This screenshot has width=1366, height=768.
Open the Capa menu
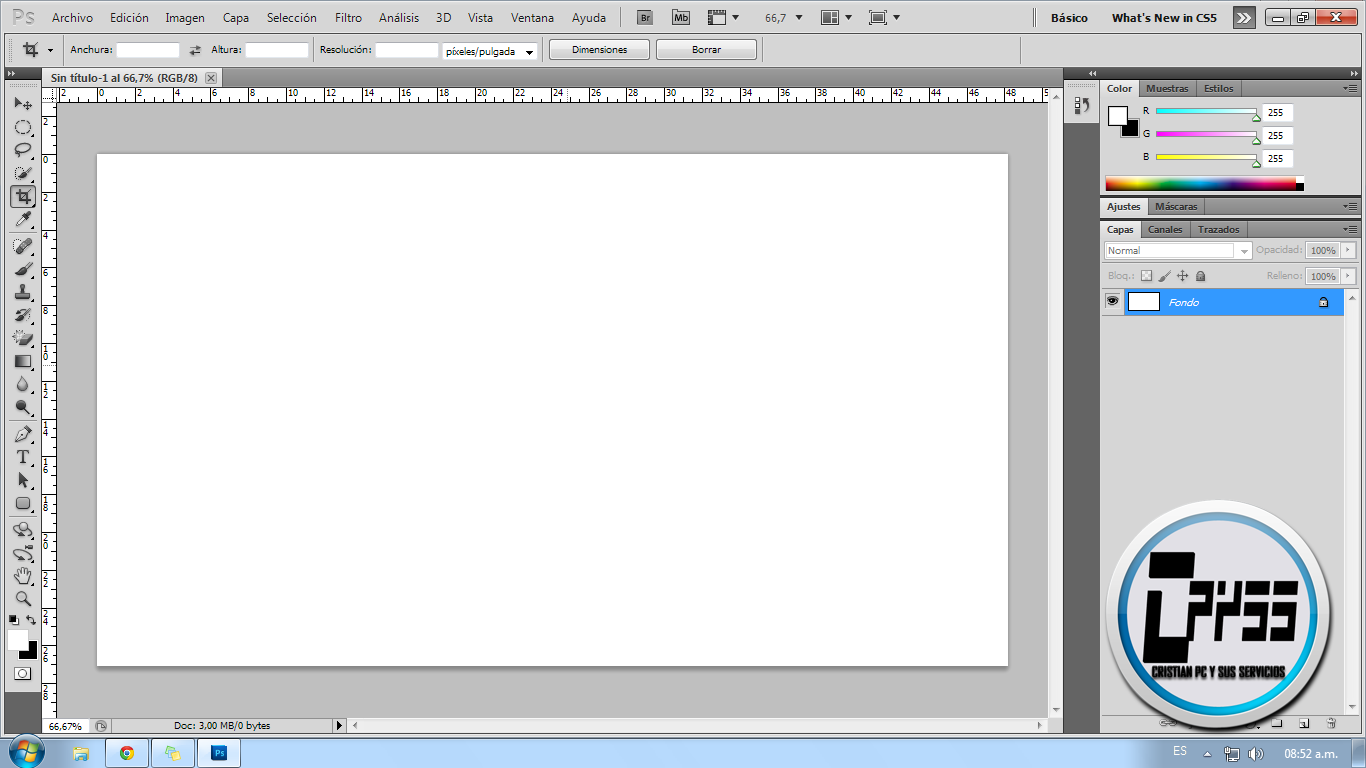(x=236, y=18)
